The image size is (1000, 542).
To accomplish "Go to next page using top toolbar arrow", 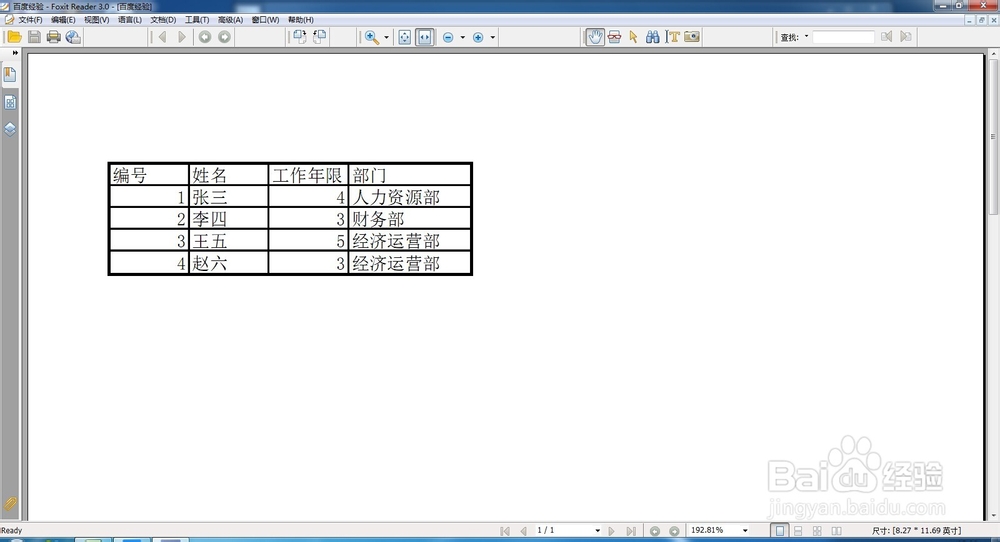I will (182, 37).
